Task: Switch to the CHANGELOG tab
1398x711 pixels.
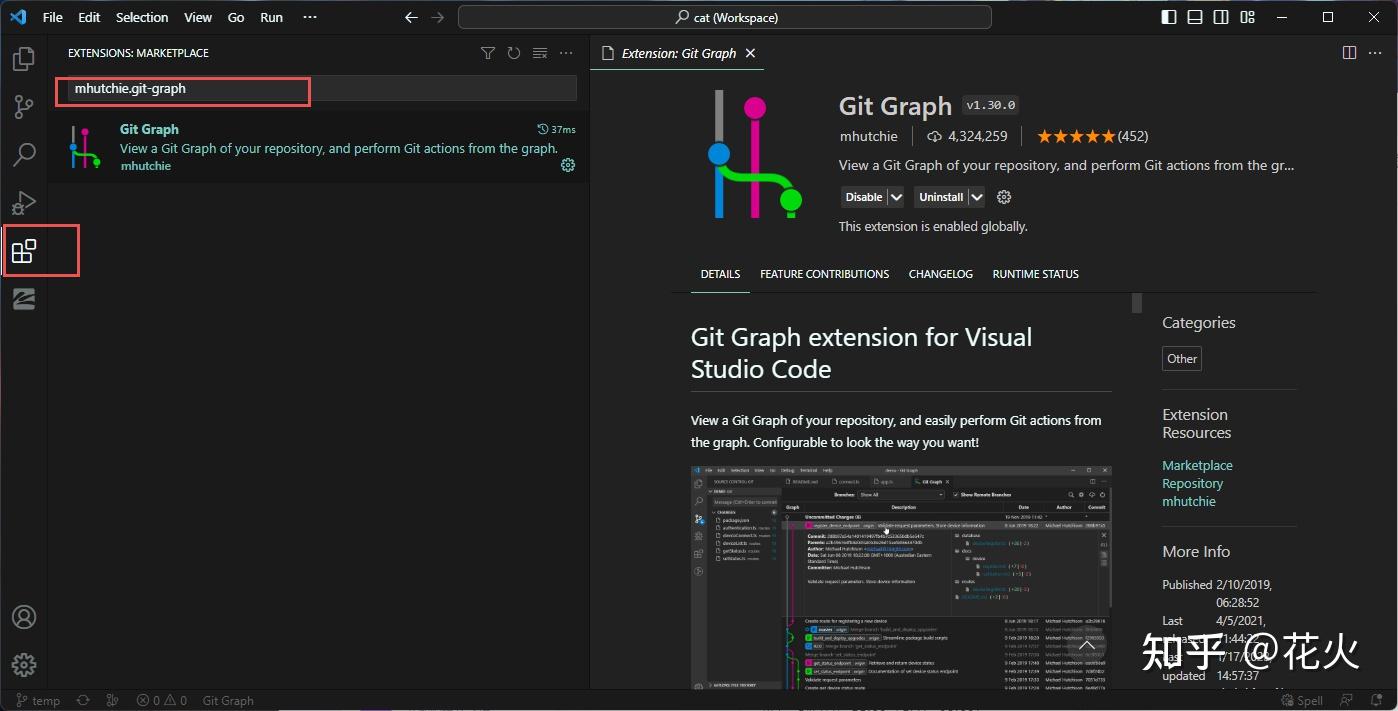Action: [940, 273]
